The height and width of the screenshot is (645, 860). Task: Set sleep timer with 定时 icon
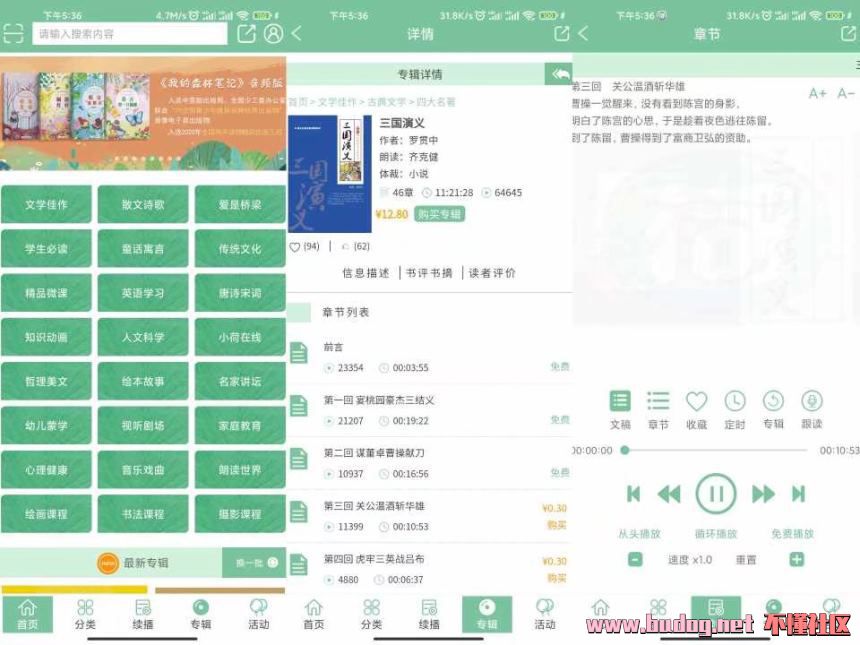pos(735,409)
